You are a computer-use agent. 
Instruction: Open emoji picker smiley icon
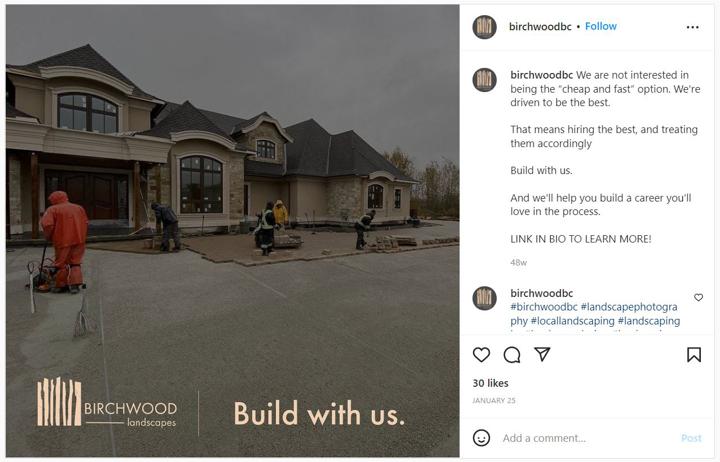tap(481, 438)
